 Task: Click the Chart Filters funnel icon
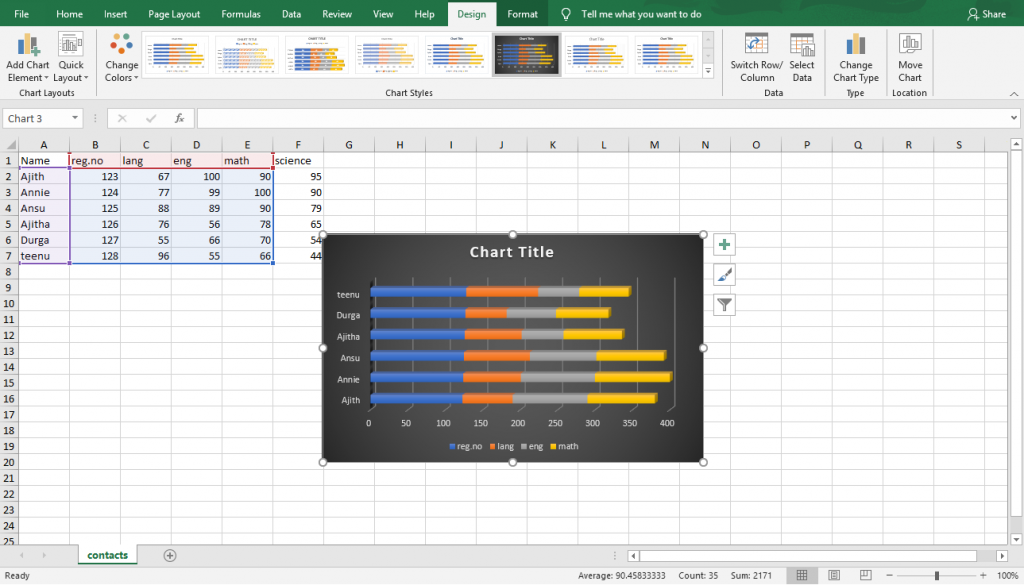pyautogui.click(x=724, y=304)
